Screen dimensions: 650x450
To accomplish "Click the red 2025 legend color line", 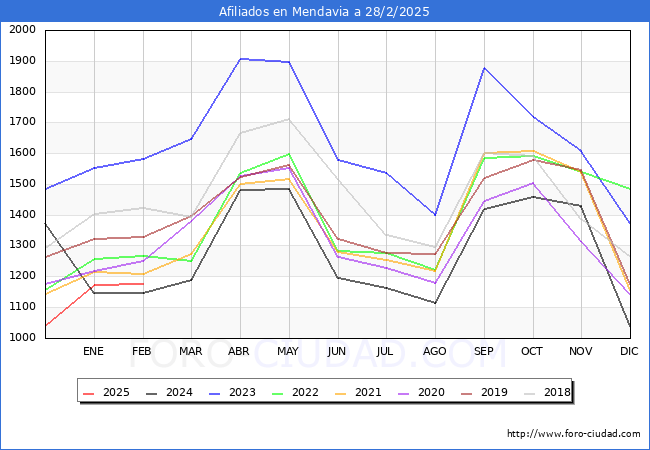I will pos(89,393).
